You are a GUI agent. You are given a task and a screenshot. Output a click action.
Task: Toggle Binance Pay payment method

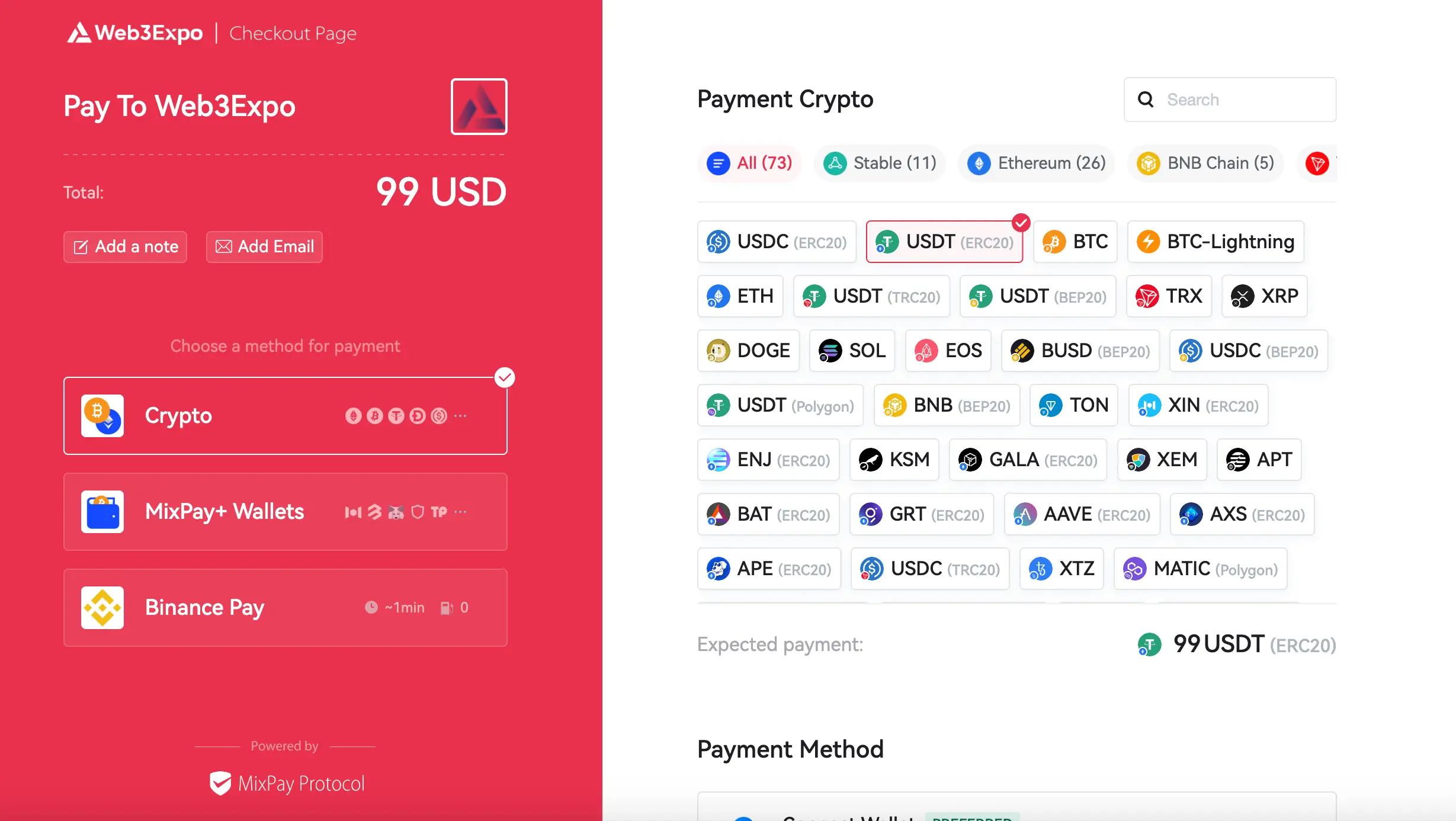(x=285, y=607)
